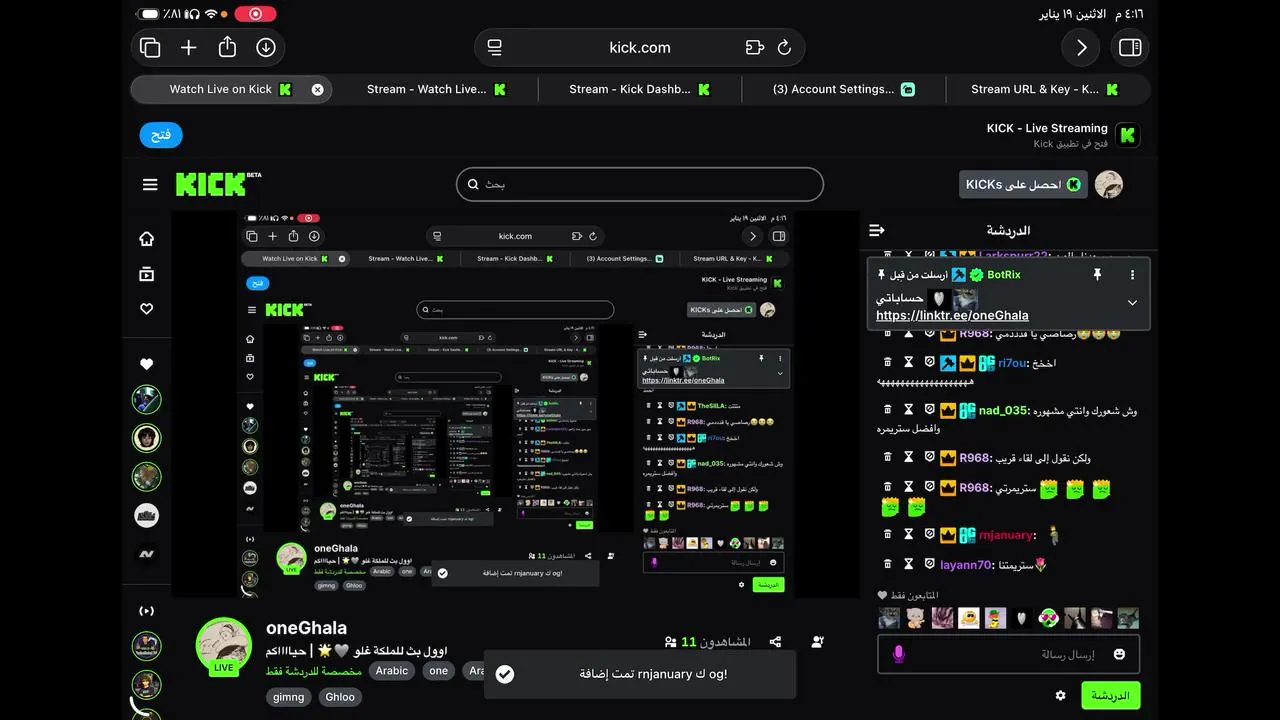Delete nad_035's message

click(x=887, y=410)
